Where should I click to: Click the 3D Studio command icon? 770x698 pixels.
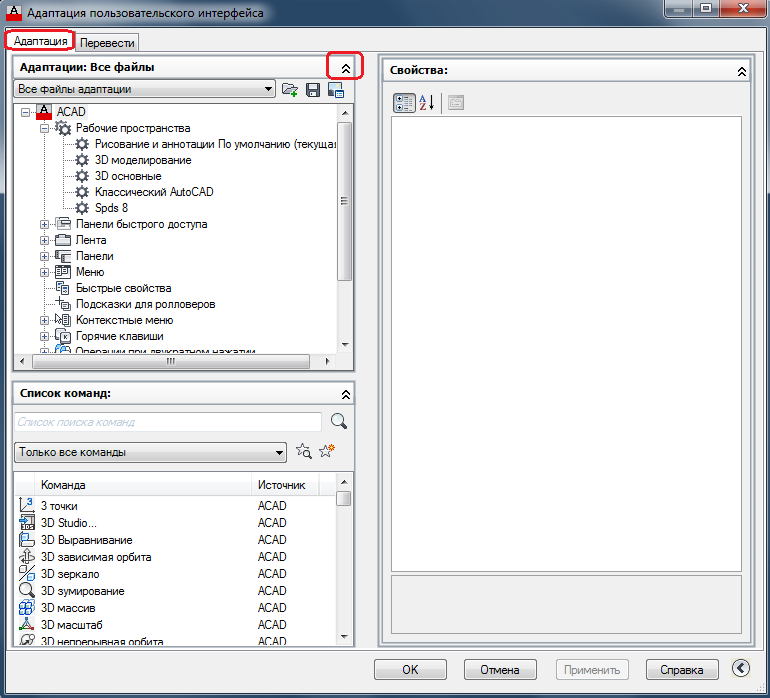pos(27,522)
